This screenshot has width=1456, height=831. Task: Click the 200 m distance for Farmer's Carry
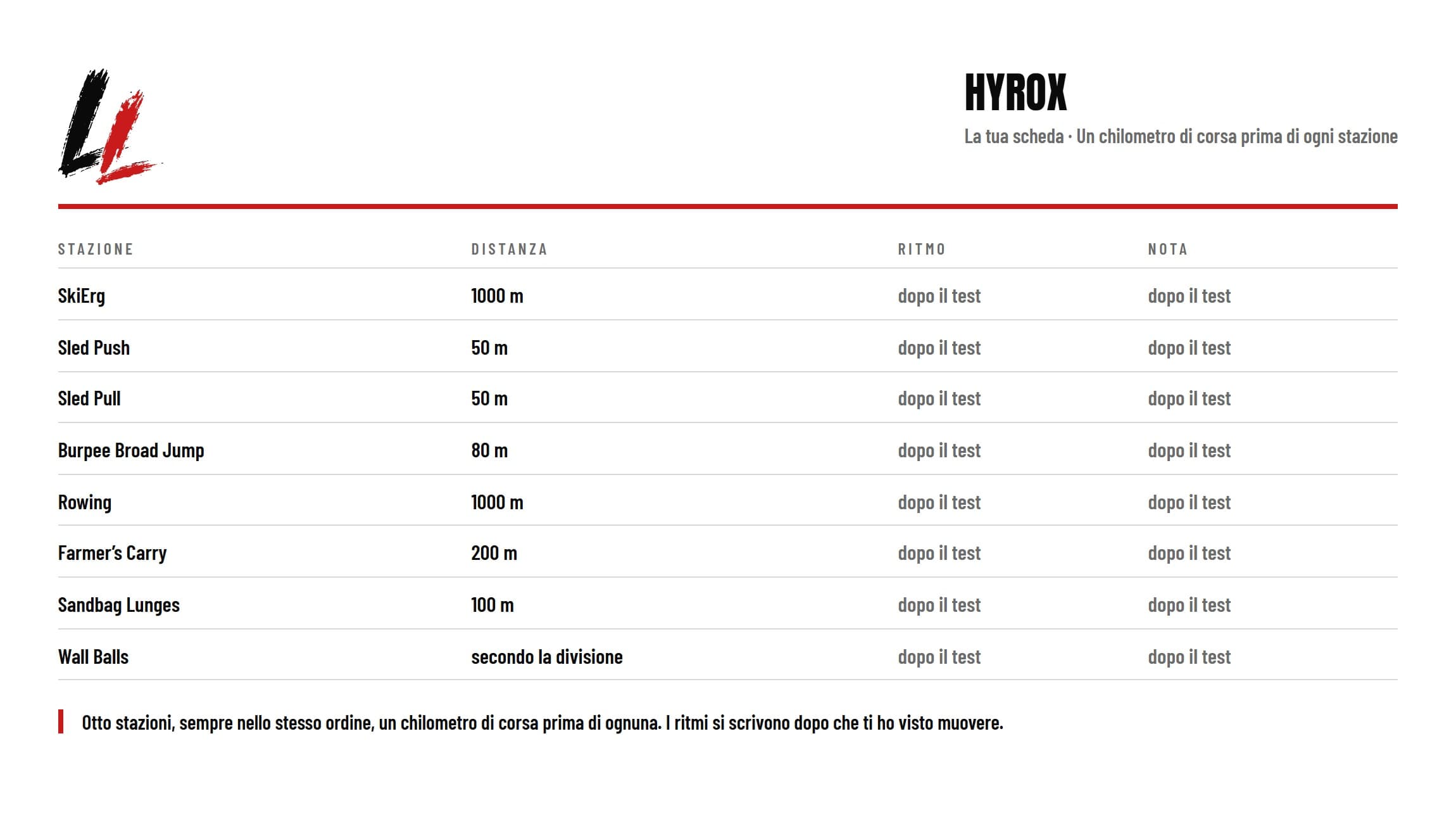(x=494, y=553)
